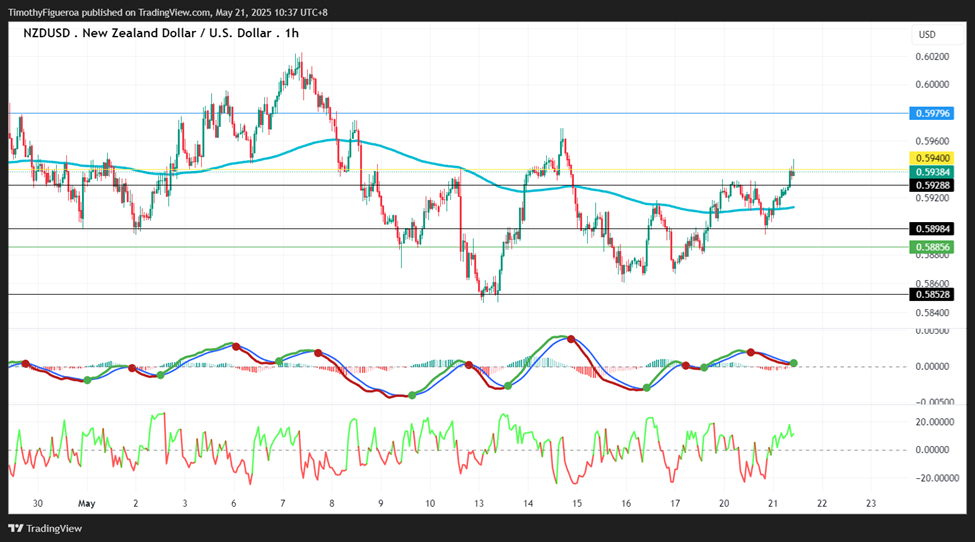Click the TradingView text at bottom
This screenshot has width=975, height=542.
(x=54, y=528)
